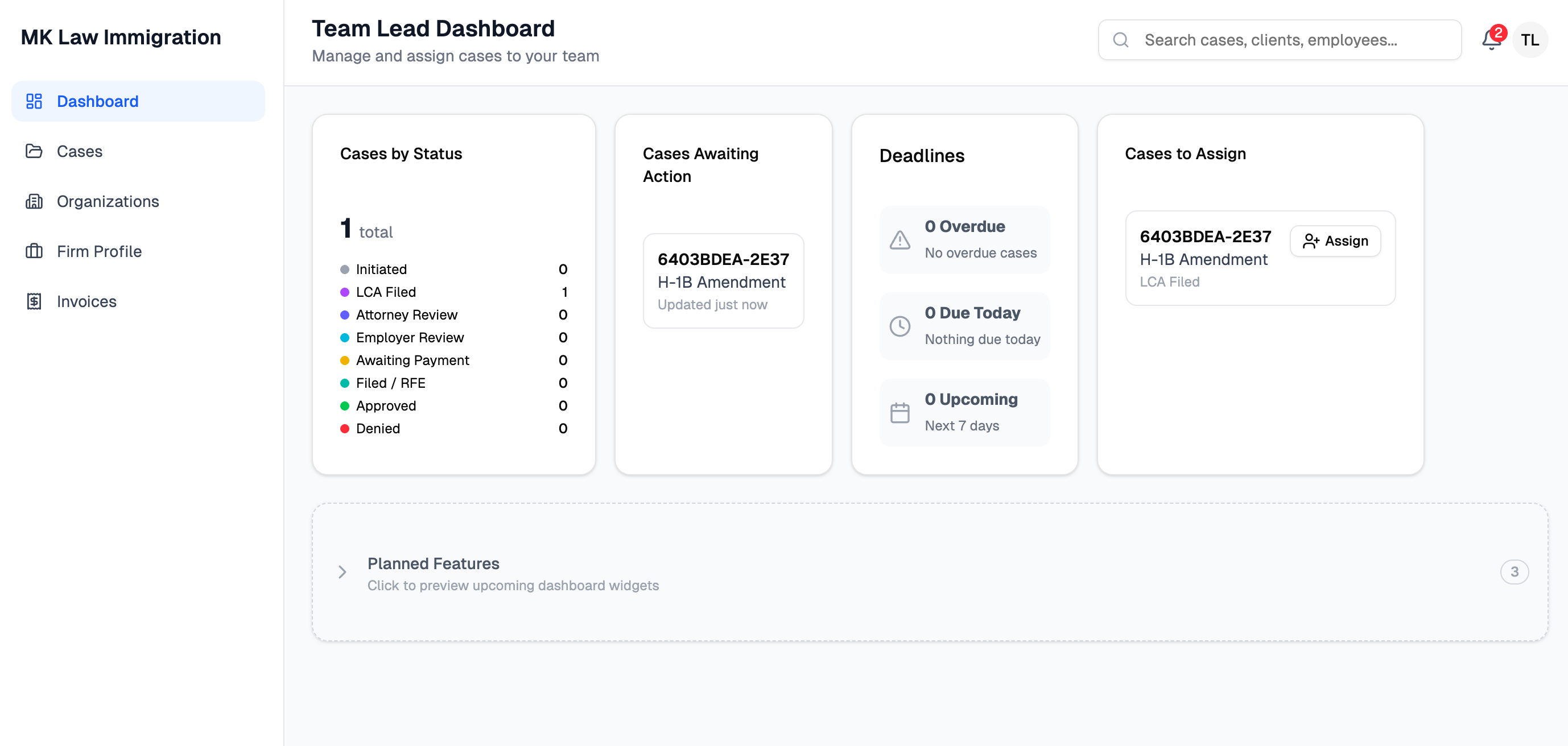The width and height of the screenshot is (1568, 746).
Task: Click the H-1B Amendment text in awaiting card
Action: coord(721,281)
